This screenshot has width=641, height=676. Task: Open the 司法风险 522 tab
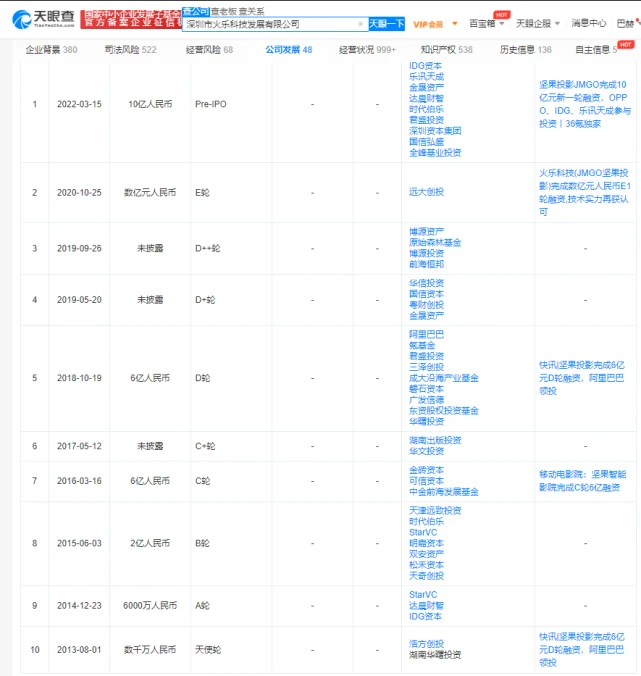pyautogui.click(x=130, y=50)
